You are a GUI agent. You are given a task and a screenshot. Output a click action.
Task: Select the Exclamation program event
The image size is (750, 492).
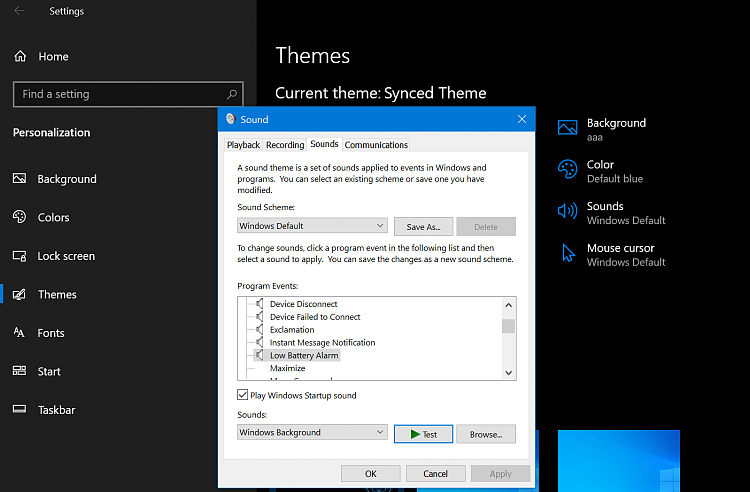click(292, 329)
